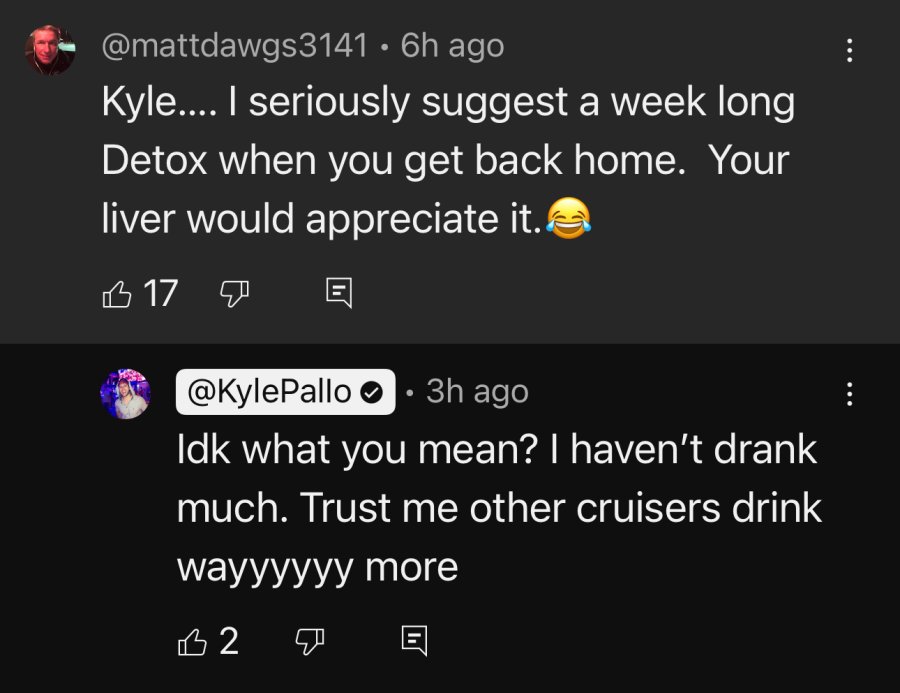Visit the @mattdawgs3141 channel via username
This screenshot has width=900, height=693.
tap(235, 45)
